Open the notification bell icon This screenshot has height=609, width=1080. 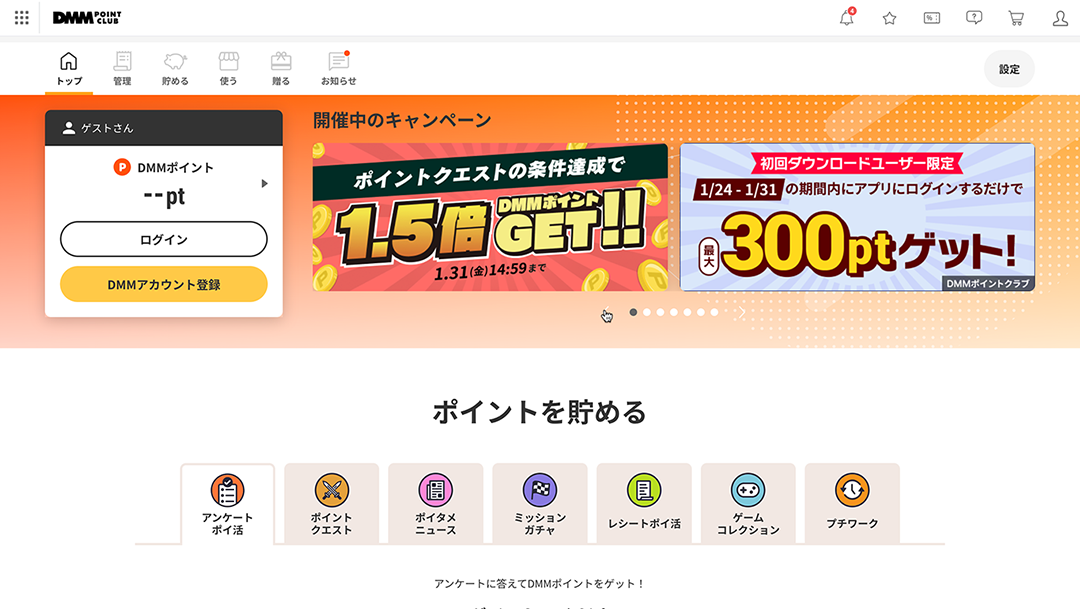tap(847, 17)
